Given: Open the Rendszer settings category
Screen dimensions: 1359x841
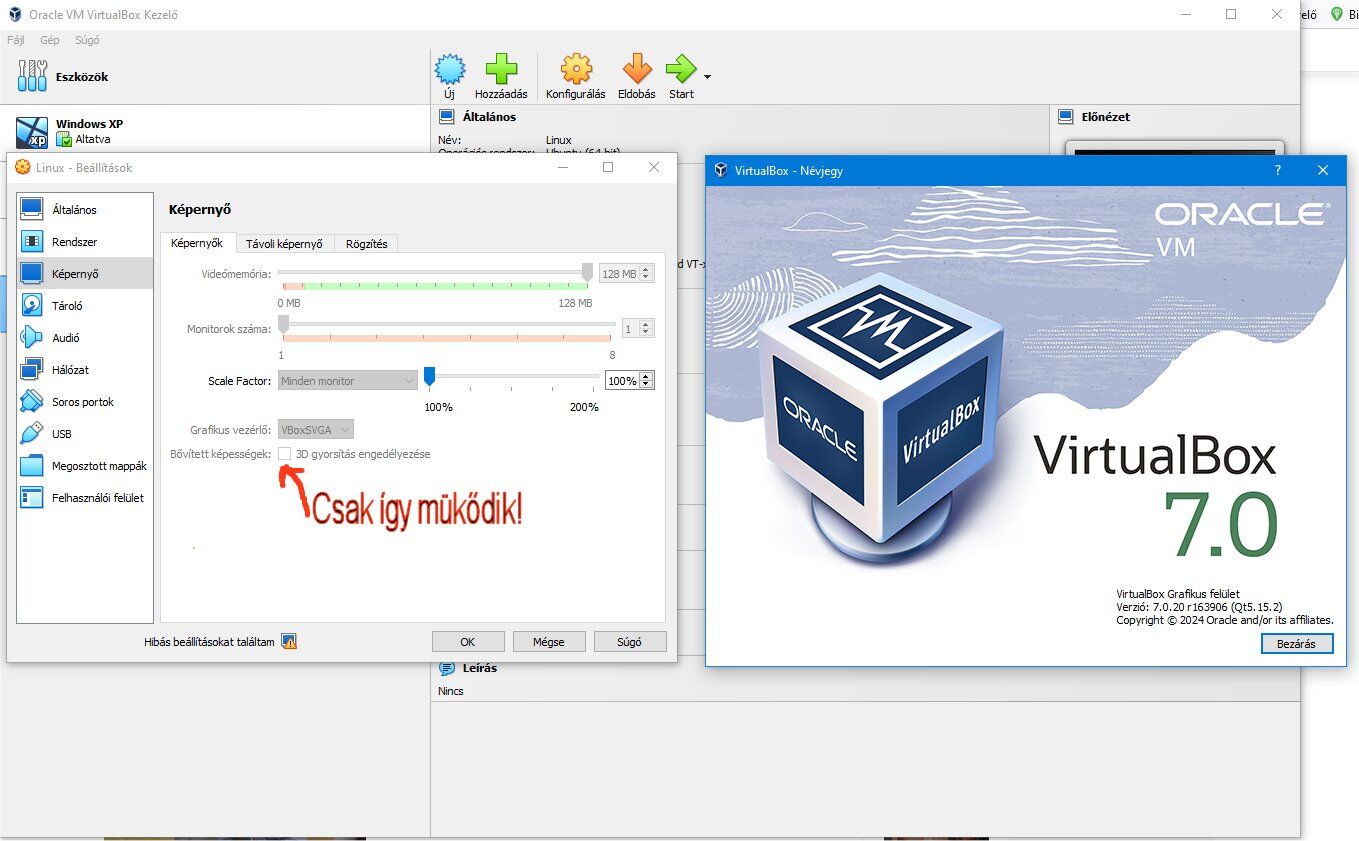Looking at the screenshot, I should pos(85,242).
